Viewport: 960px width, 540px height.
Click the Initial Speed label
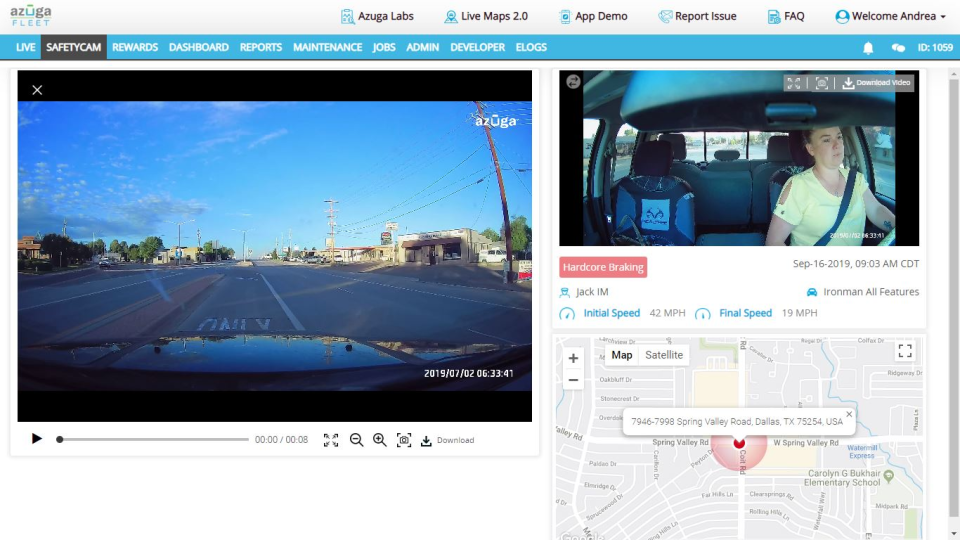pyautogui.click(x=611, y=313)
